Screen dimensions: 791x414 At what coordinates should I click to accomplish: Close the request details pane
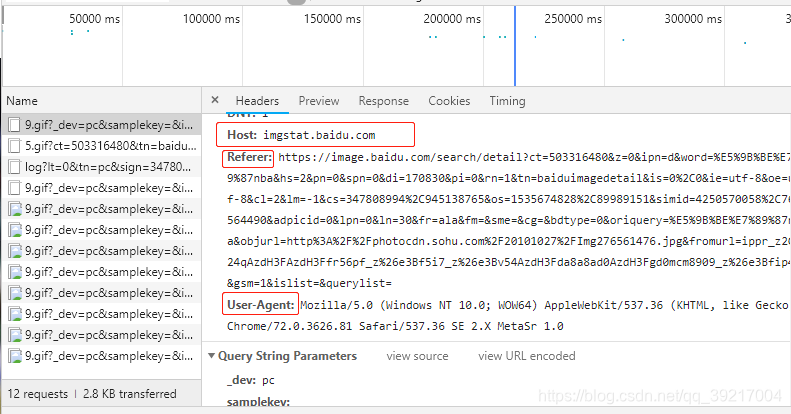tap(215, 100)
